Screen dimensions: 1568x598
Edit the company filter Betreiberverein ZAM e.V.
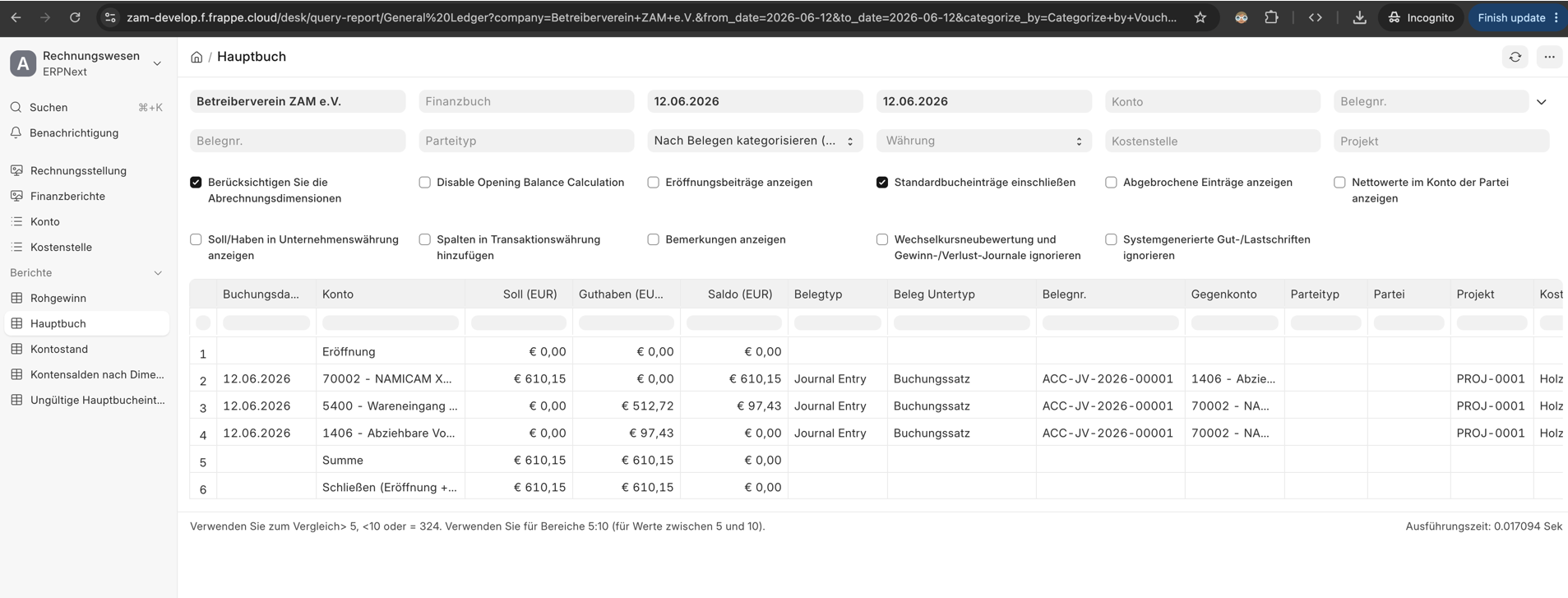point(298,101)
